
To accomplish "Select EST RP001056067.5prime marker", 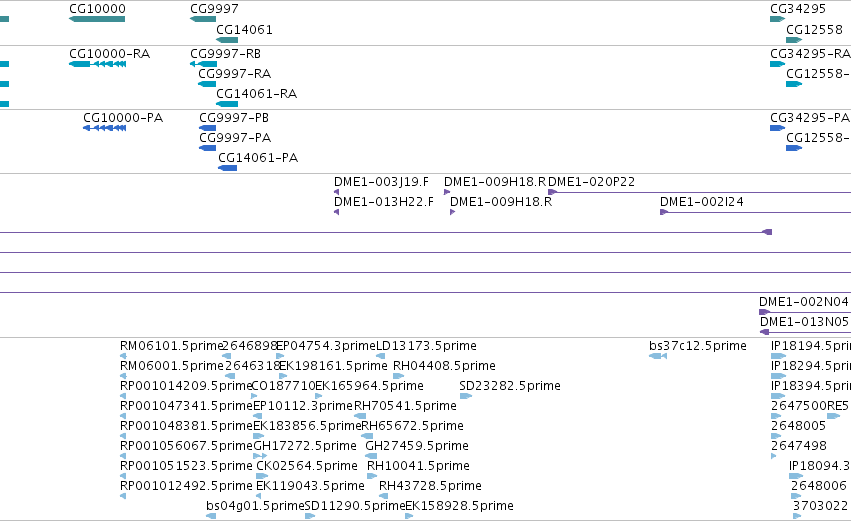I will 123,456.
